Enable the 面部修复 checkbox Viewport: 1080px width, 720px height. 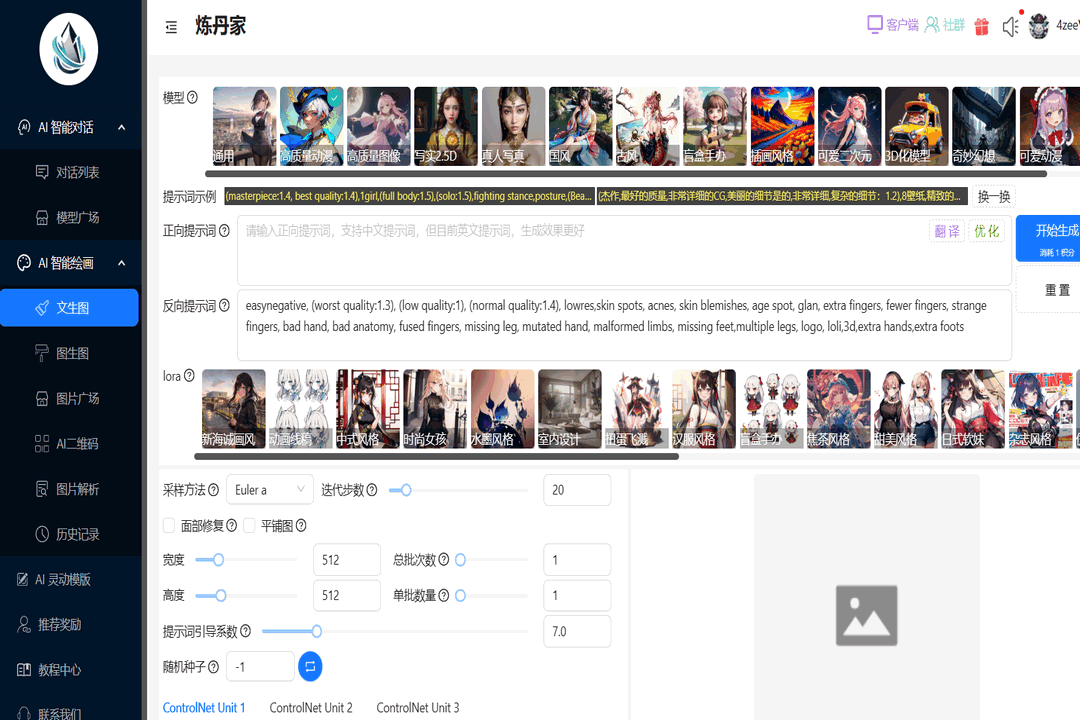click(169, 524)
